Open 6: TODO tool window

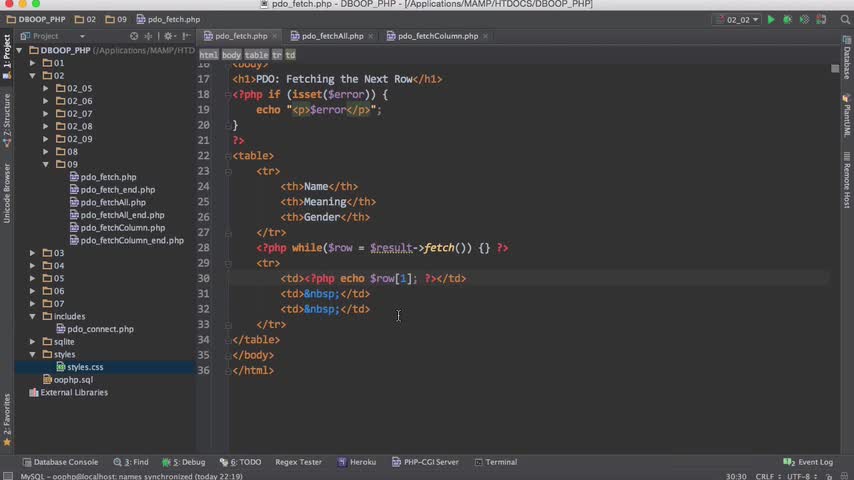pyautogui.click(x=240, y=462)
